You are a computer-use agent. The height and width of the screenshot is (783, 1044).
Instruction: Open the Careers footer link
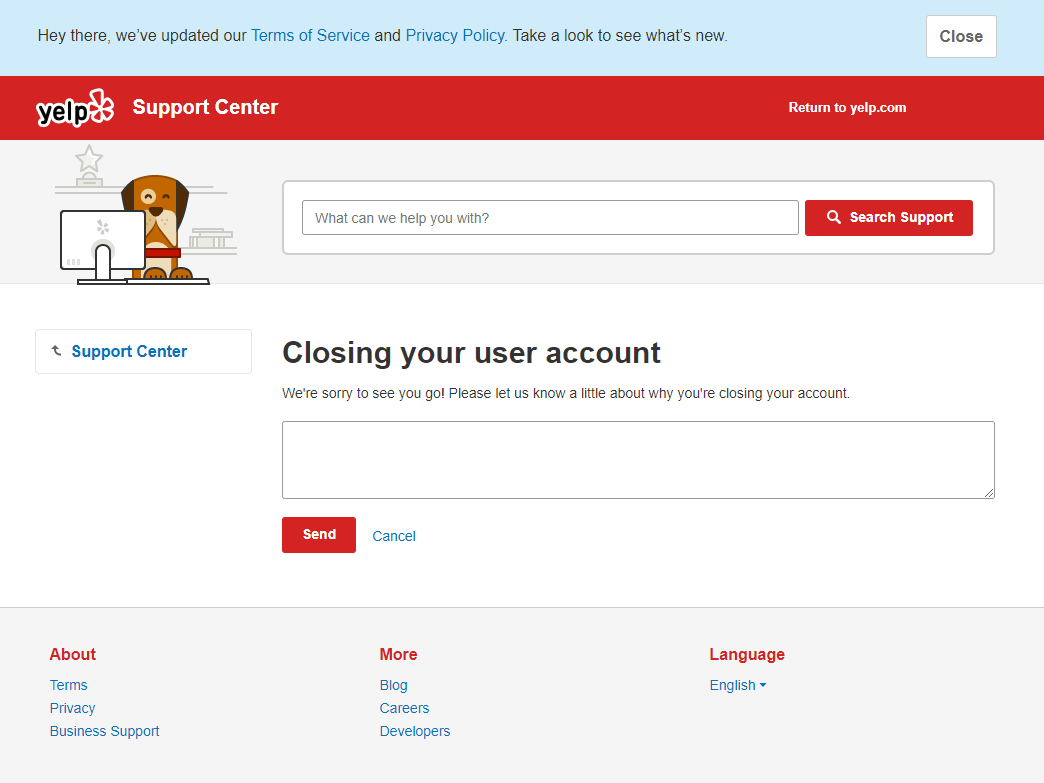coord(404,708)
